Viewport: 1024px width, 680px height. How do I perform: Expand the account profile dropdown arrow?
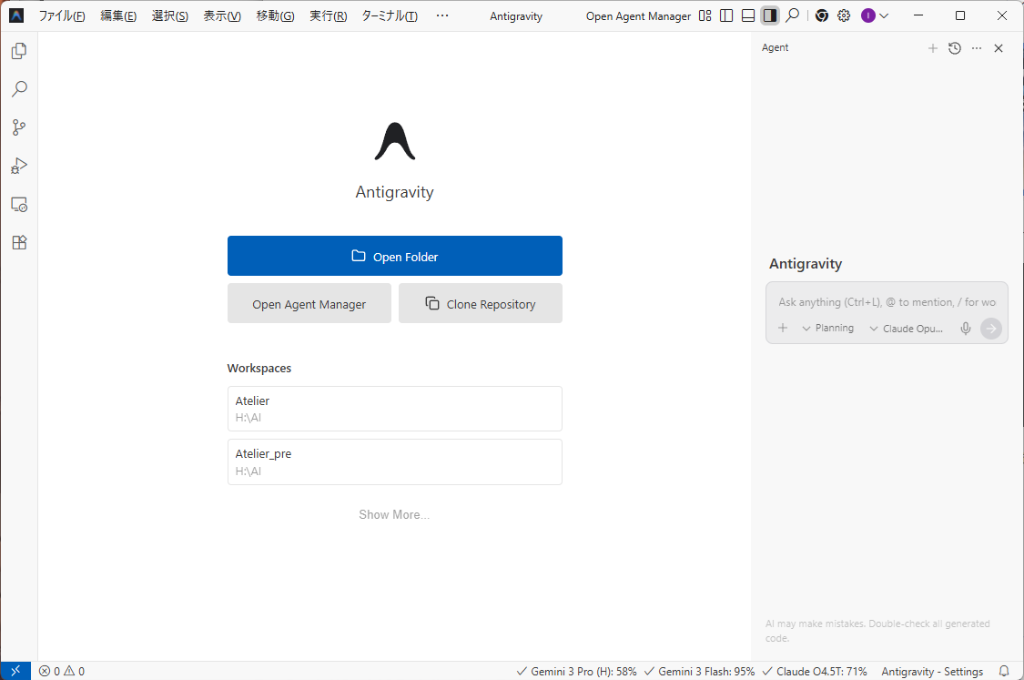coord(884,16)
